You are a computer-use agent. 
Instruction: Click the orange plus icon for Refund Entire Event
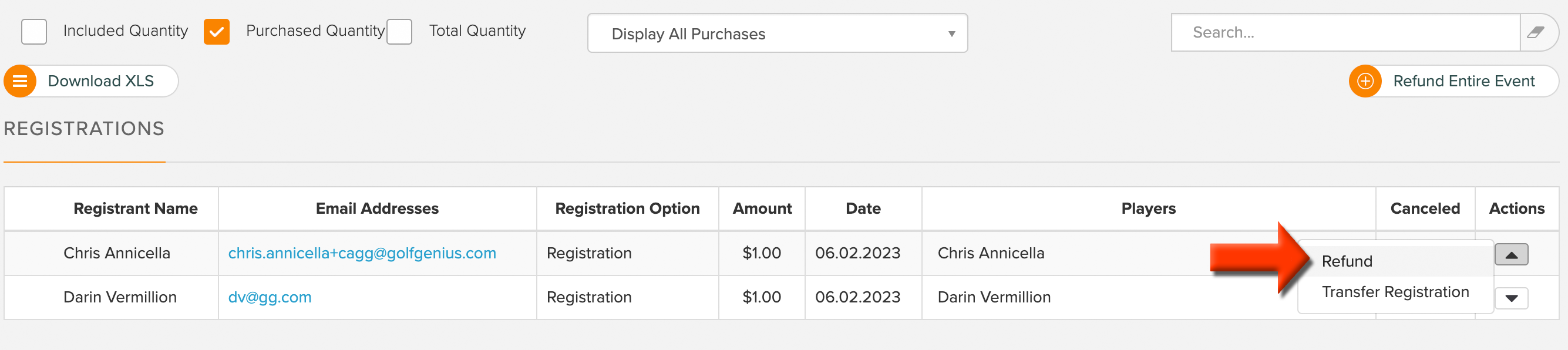pos(1365,81)
